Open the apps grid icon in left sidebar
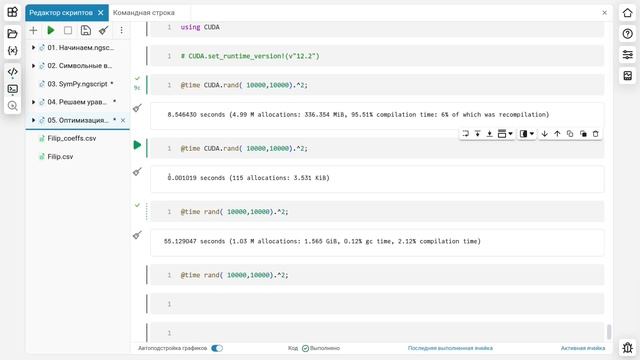The height and width of the screenshot is (360, 640). point(12,12)
